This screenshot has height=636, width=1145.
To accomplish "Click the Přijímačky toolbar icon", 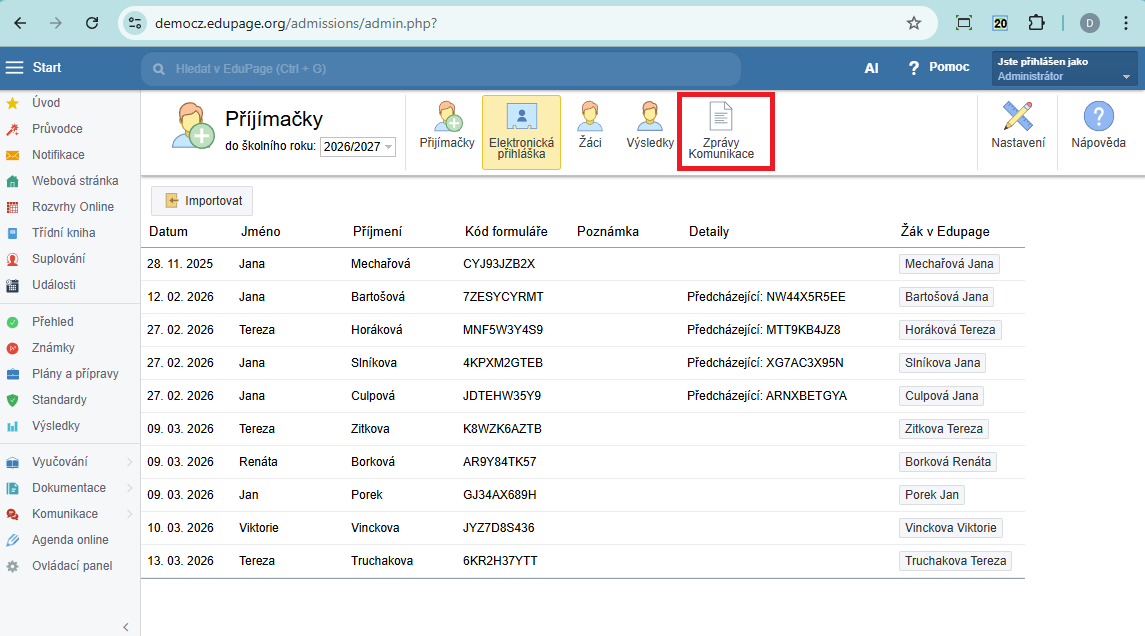I will pos(447,126).
